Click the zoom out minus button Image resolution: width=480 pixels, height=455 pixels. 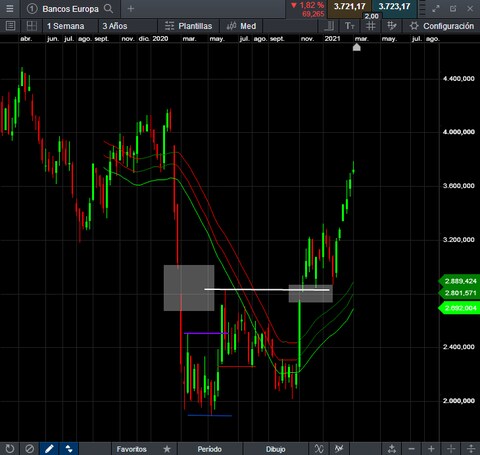(x=411, y=449)
